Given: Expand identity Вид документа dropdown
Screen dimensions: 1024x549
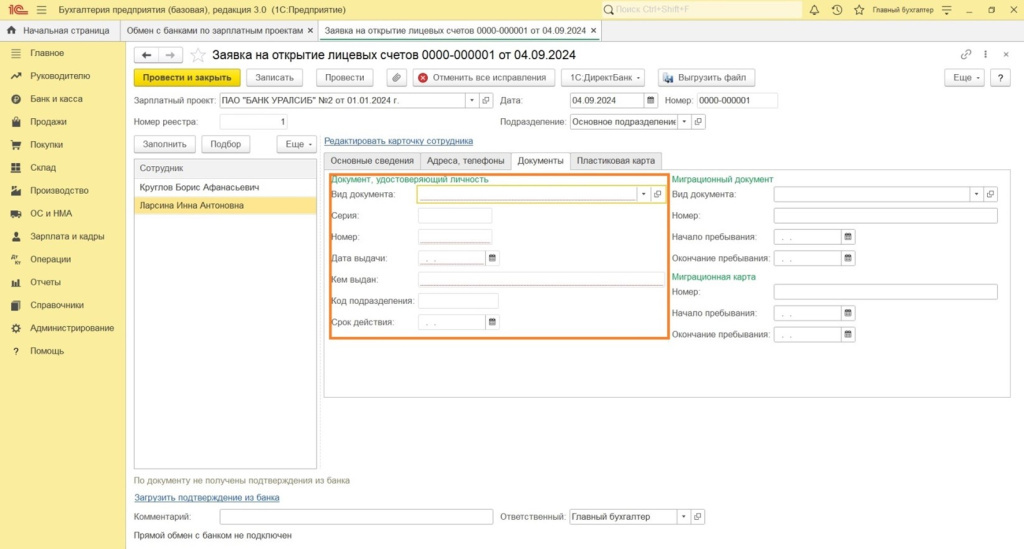Looking at the screenshot, I should (x=643, y=194).
